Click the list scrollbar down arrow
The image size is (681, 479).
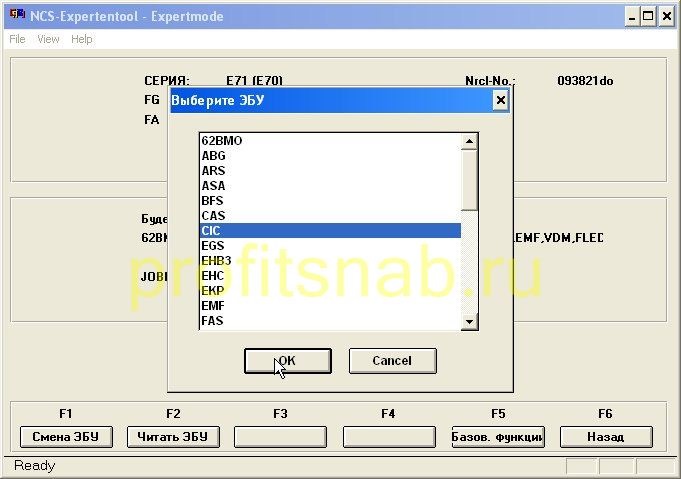tap(469, 321)
